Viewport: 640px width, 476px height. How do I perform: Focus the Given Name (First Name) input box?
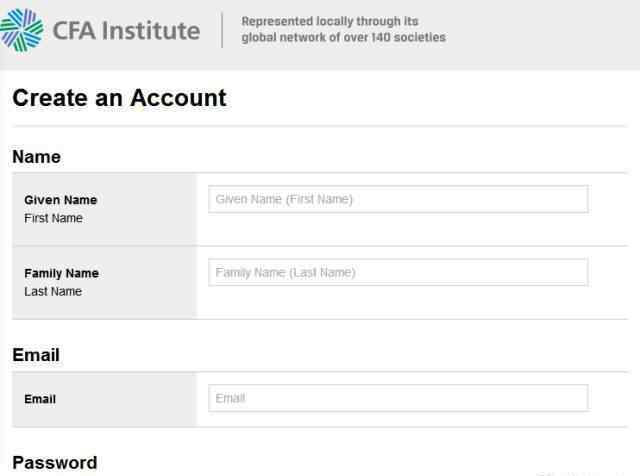coord(398,199)
